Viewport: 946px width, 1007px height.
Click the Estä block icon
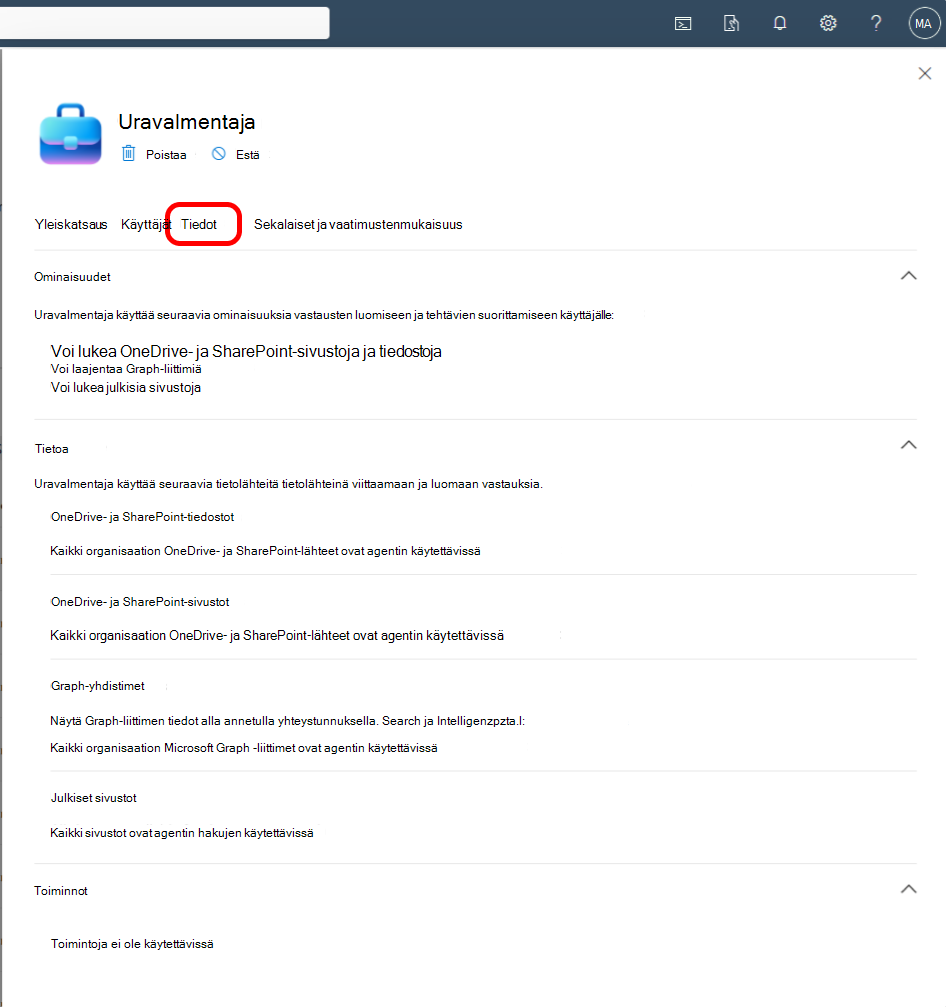(x=219, y=153)
